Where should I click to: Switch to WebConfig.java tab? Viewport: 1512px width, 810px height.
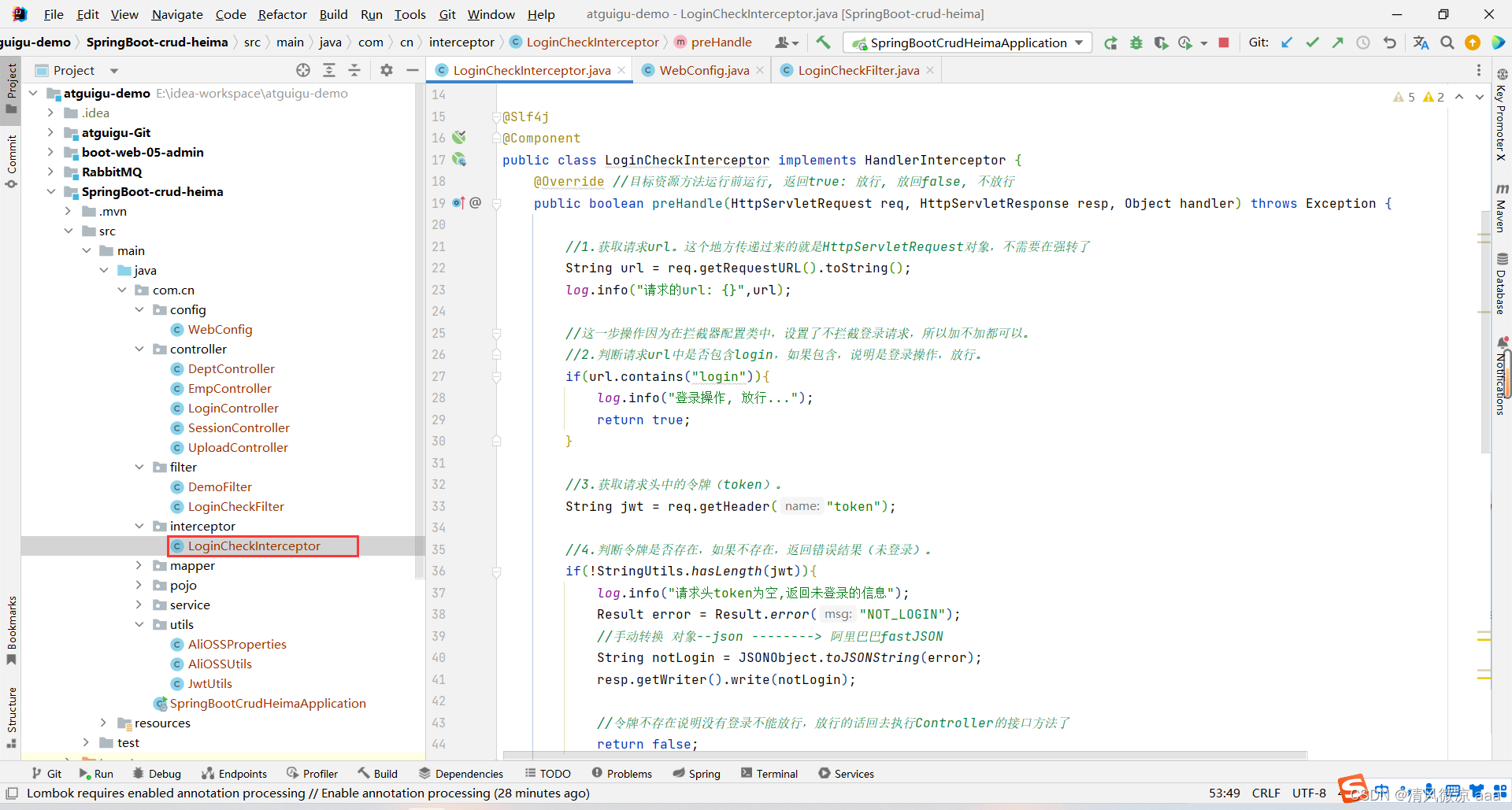pos(704,70)
